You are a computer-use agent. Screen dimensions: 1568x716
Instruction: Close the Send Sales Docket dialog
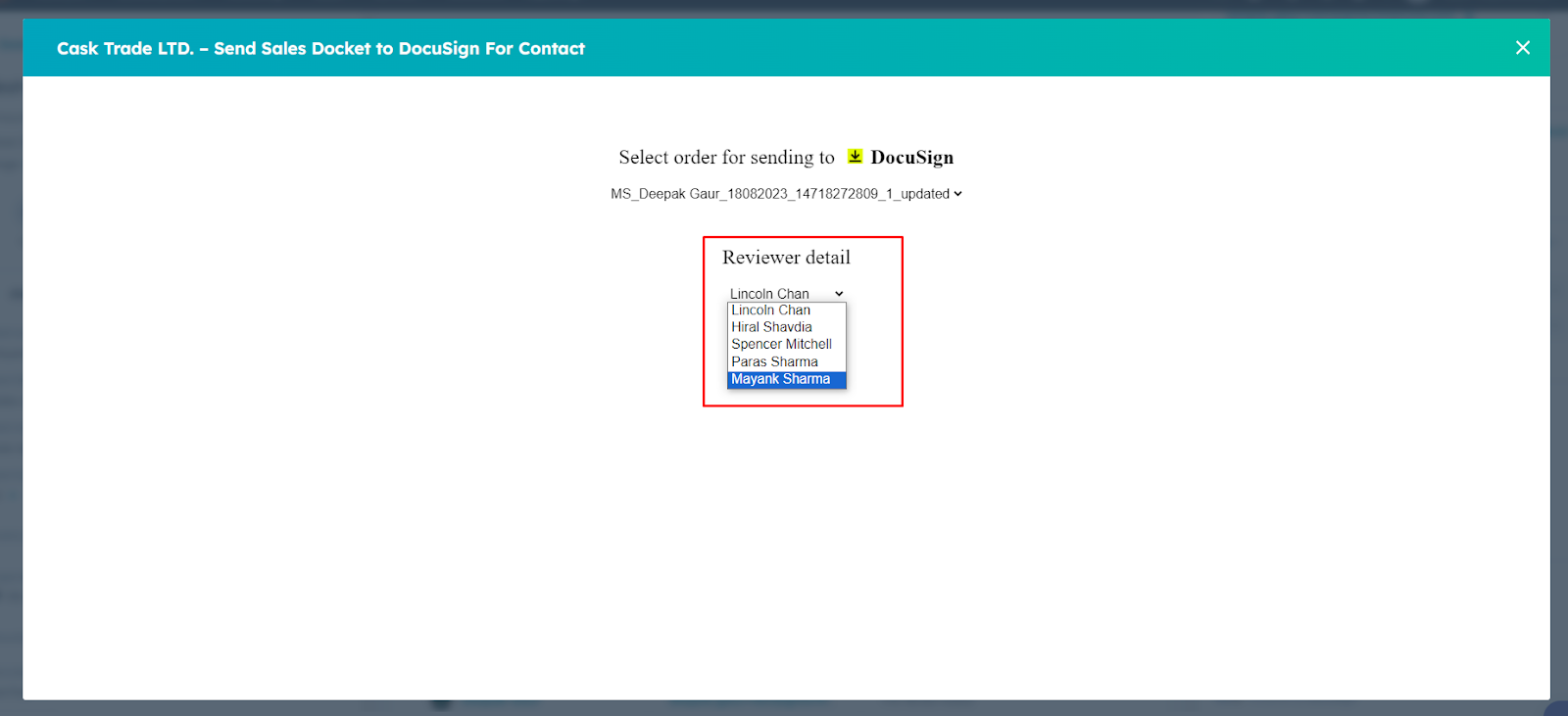coord(1522,47)
